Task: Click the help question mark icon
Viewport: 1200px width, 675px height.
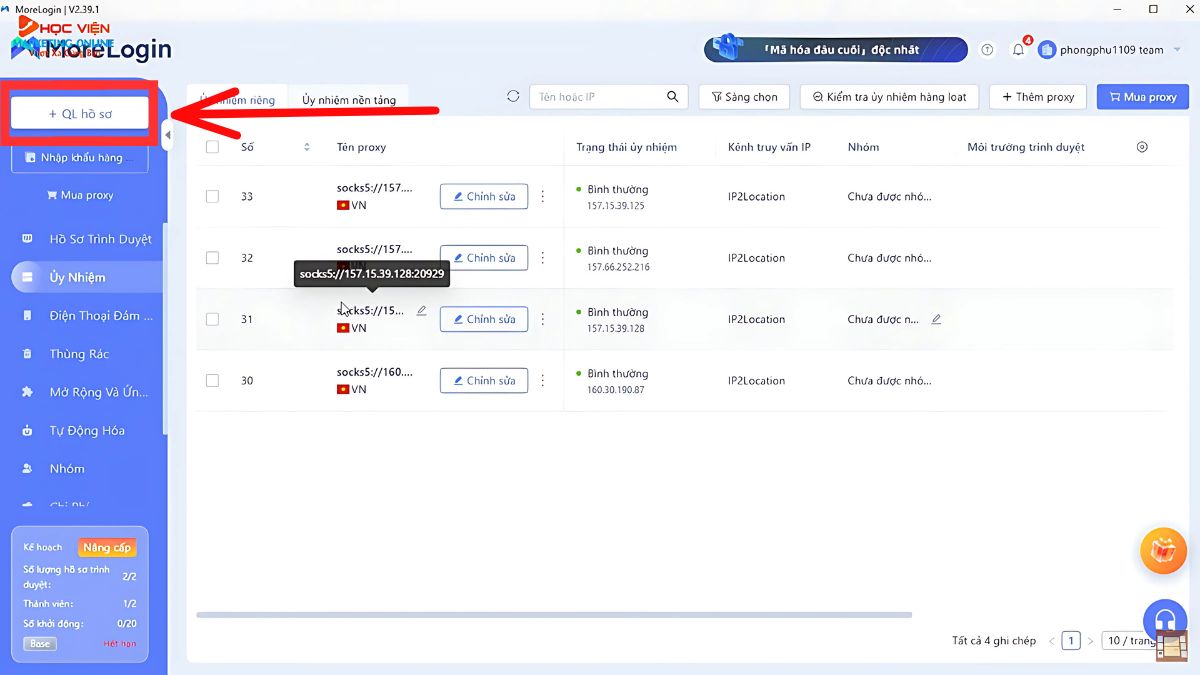Action: click(x=988, y=49)
